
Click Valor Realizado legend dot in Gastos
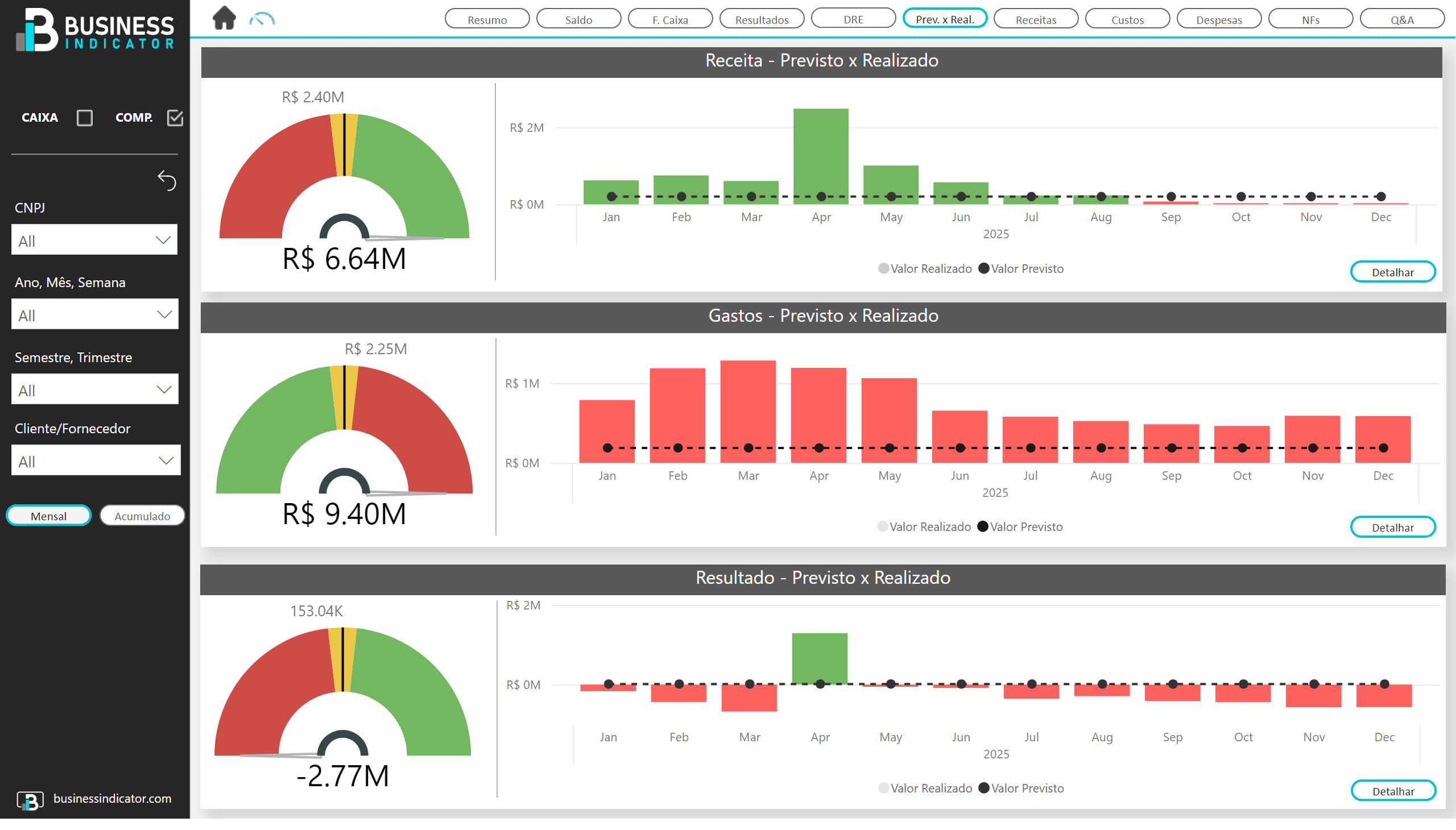click(882, 527)
